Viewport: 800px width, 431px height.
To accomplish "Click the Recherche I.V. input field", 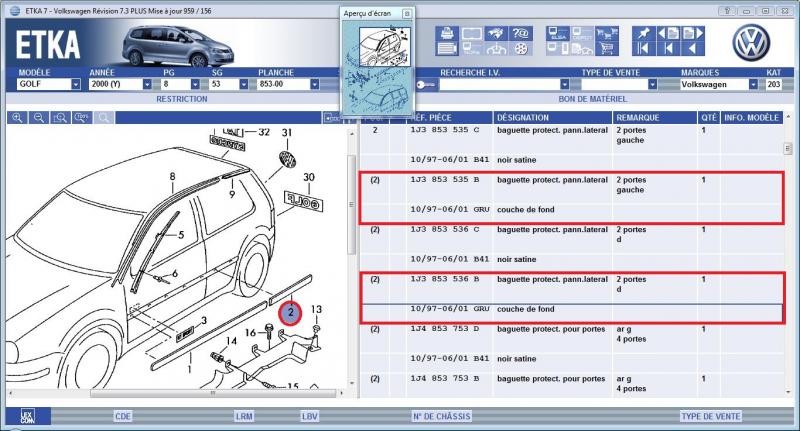I will pyautogui.click(x=499, y=84).
